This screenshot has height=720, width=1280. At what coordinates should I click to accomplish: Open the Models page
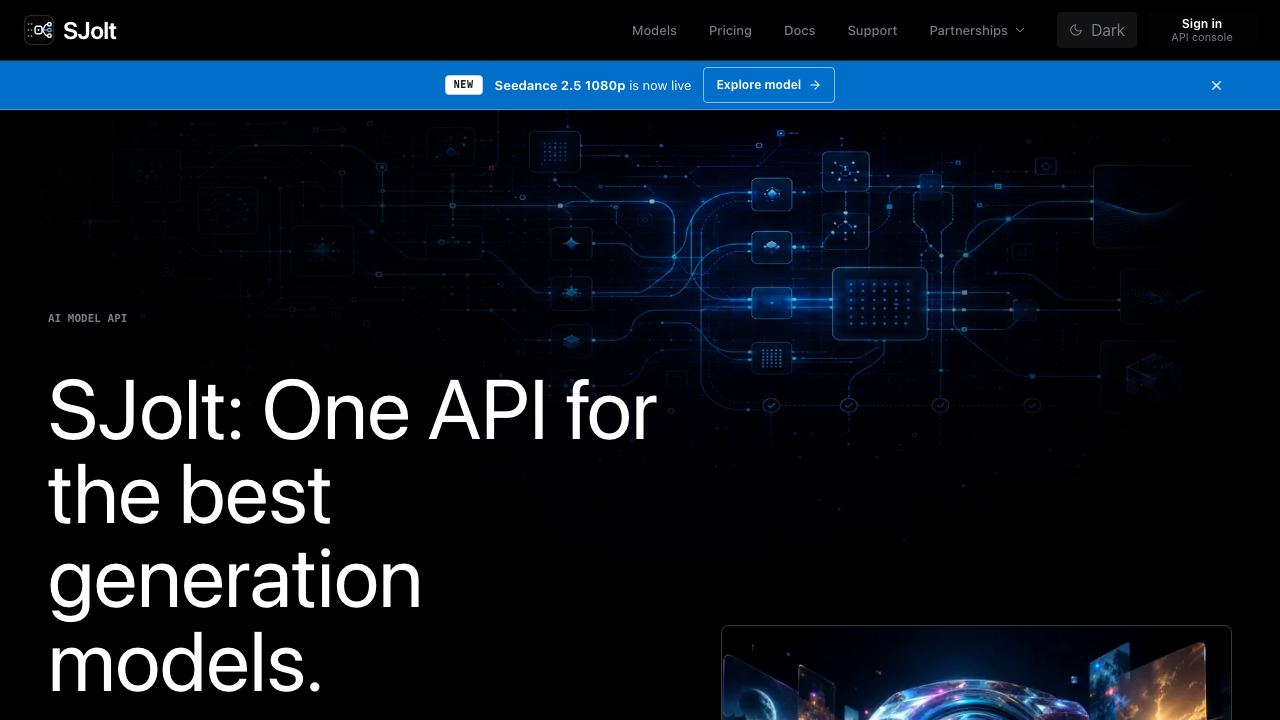coord(654,30)
